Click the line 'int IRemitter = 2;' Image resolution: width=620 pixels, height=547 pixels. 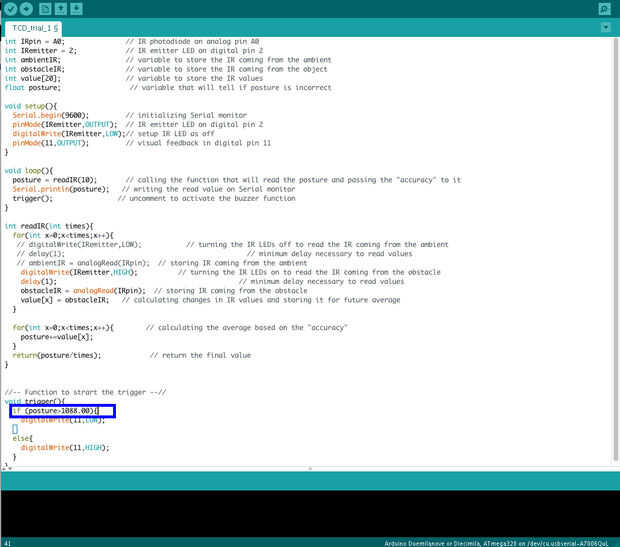(41, 51)
